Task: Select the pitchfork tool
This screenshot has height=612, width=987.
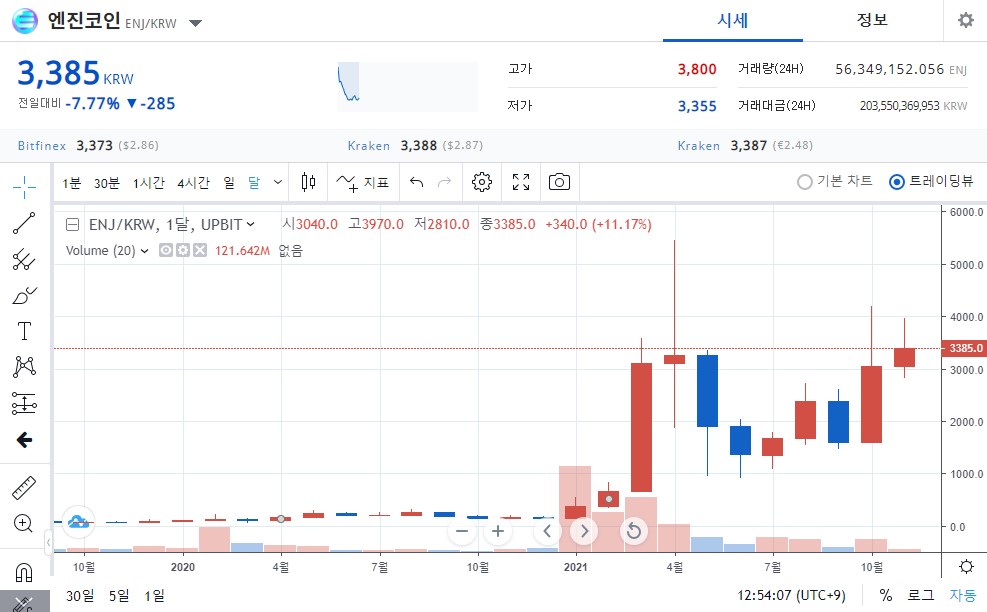Action: (24, 259)
